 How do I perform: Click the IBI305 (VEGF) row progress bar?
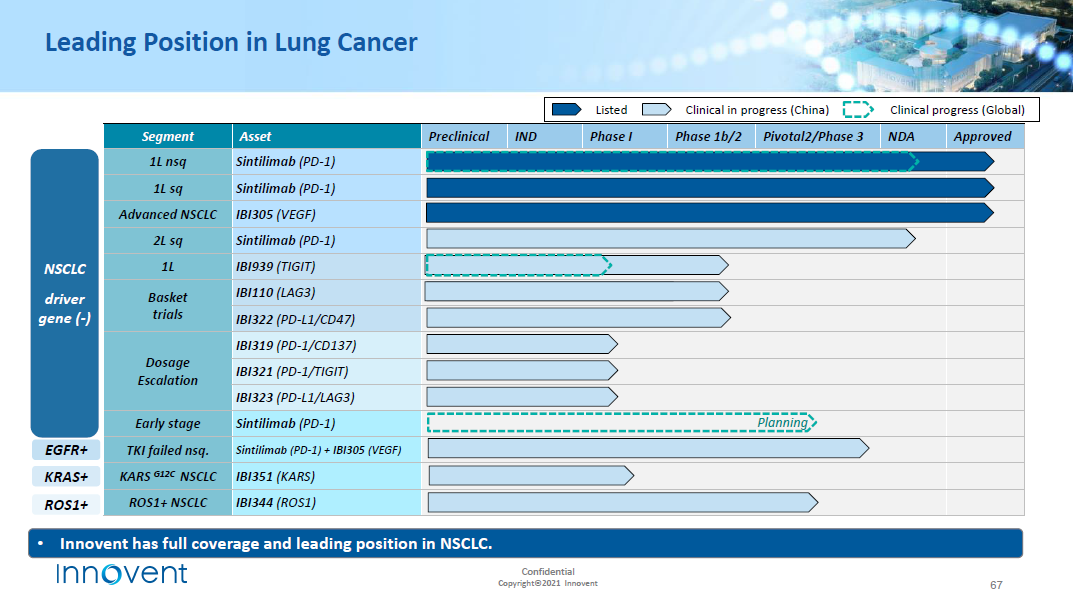(710, 213)
